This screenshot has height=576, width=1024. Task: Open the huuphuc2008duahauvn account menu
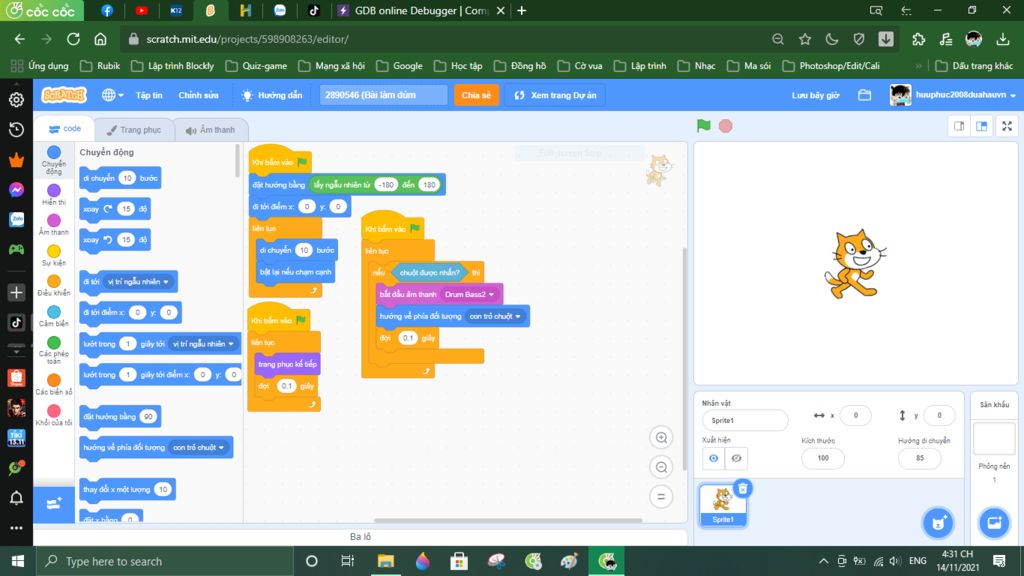click(x=953, y=95)
